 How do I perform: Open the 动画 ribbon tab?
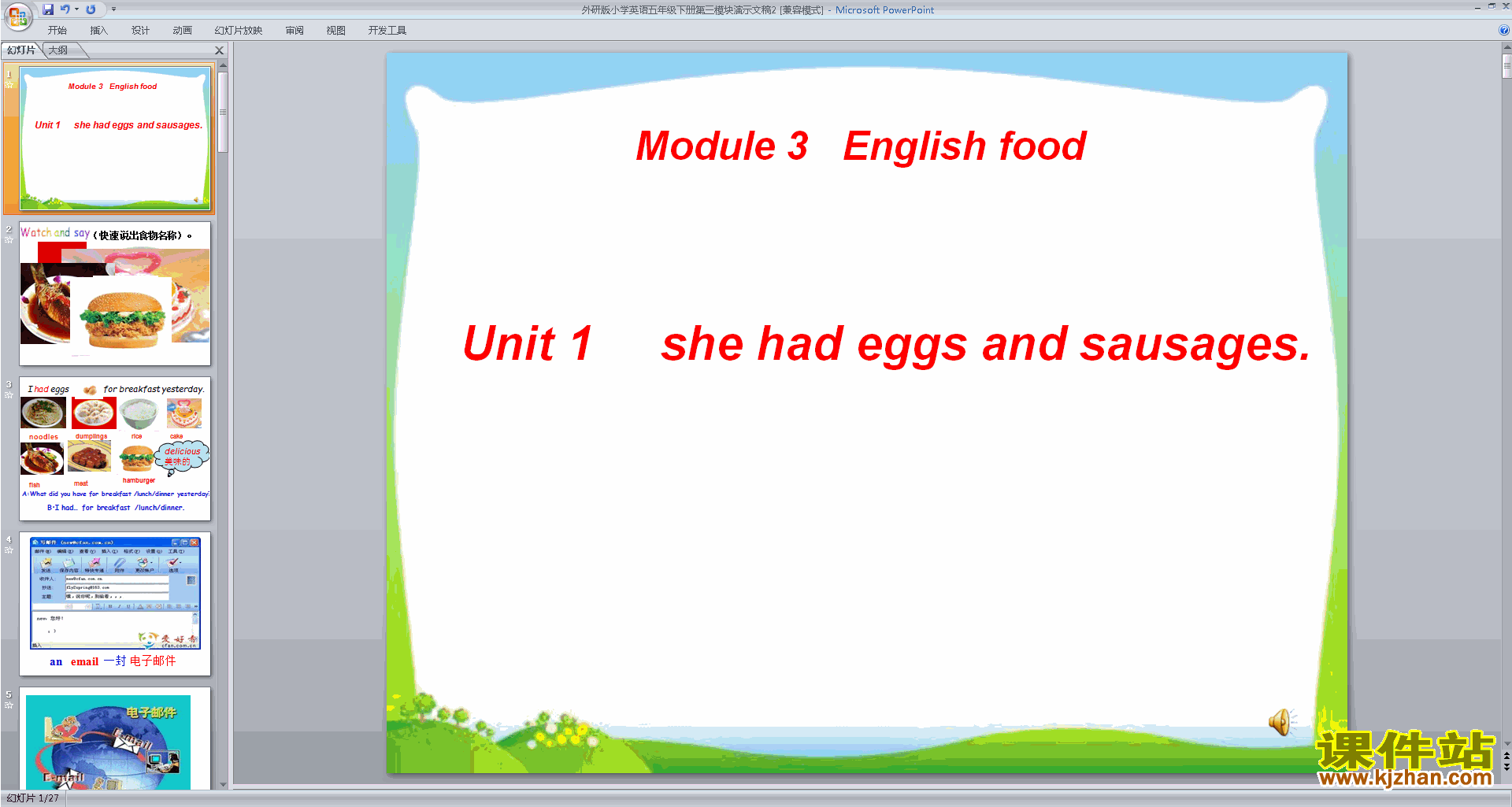[183, 30]
